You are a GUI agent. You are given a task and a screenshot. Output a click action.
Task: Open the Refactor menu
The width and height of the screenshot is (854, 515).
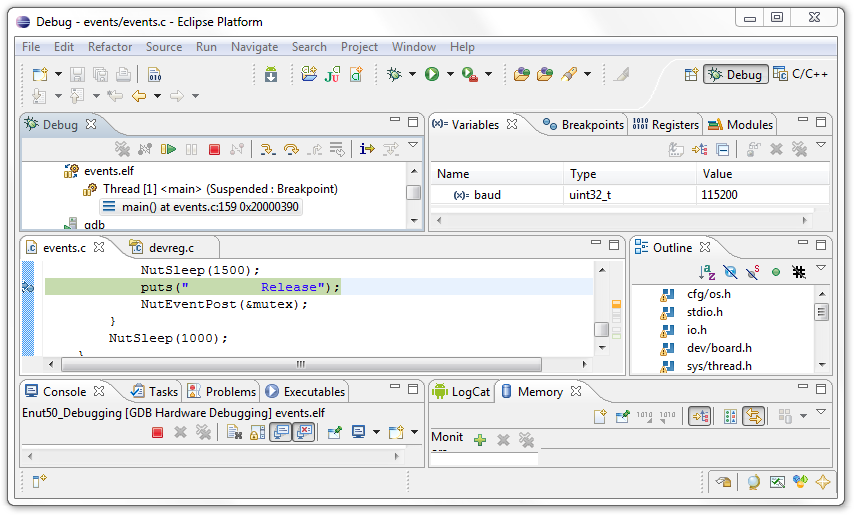pyautogui.click(x=110, y=47)
